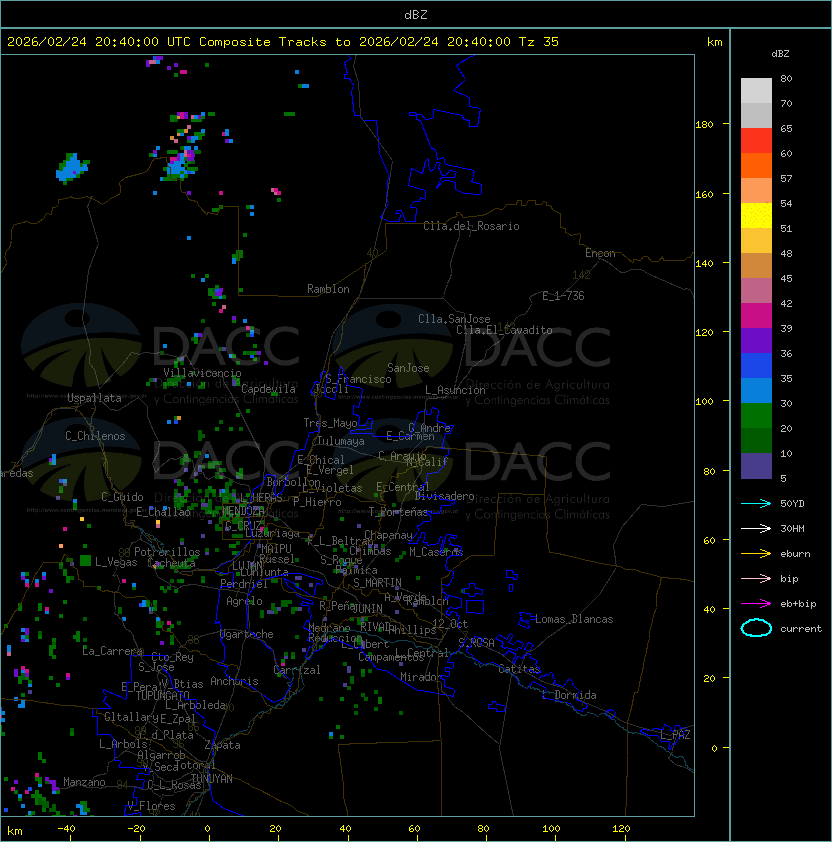The image size is (832, 842).
Task: Pick the purple 36–39 dBZ swatch
Action: tap(756, 341)
